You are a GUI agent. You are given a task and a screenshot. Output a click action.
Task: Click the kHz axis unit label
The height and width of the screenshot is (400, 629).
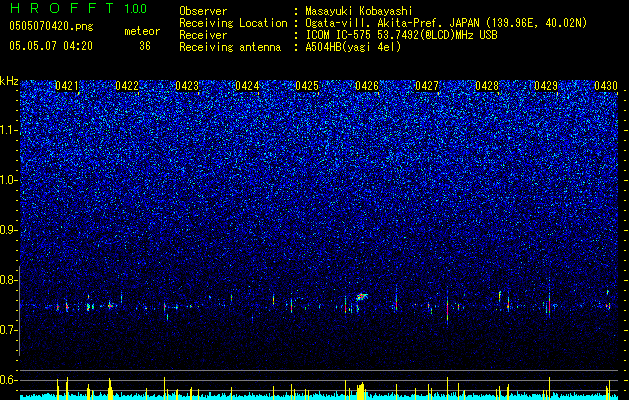coord(9,81)
